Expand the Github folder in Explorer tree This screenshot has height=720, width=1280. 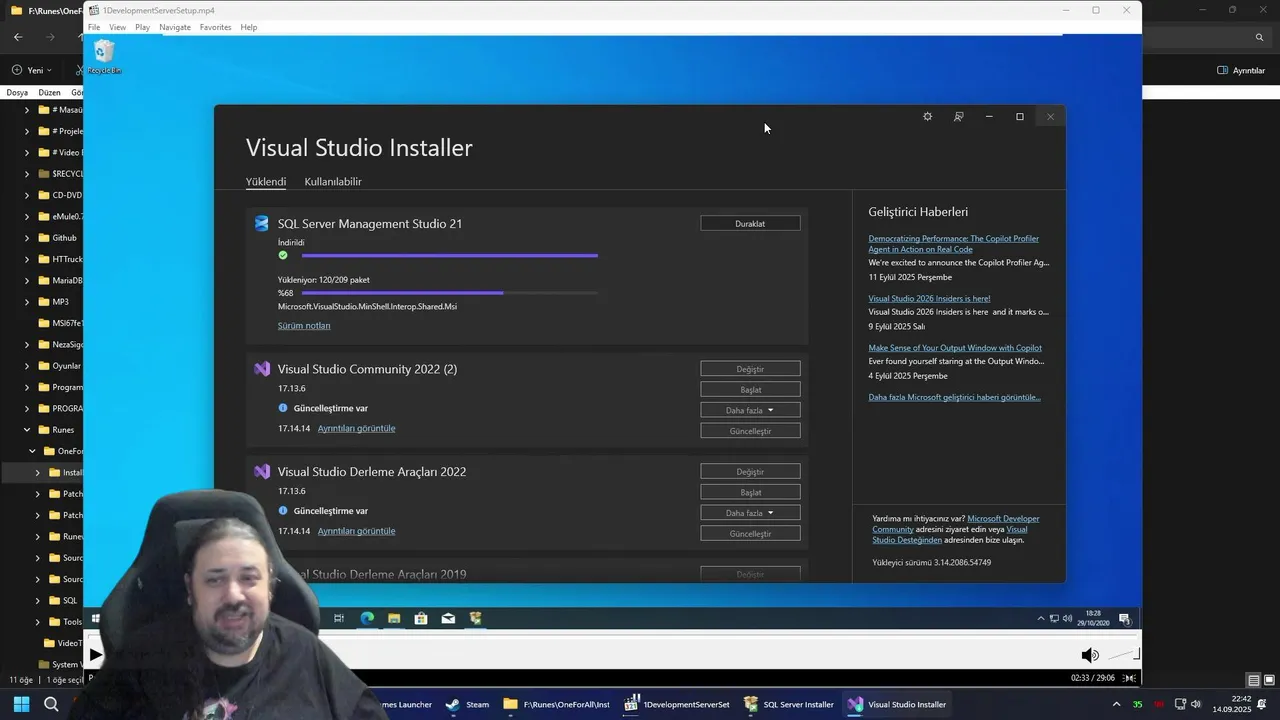click(27, 238)
